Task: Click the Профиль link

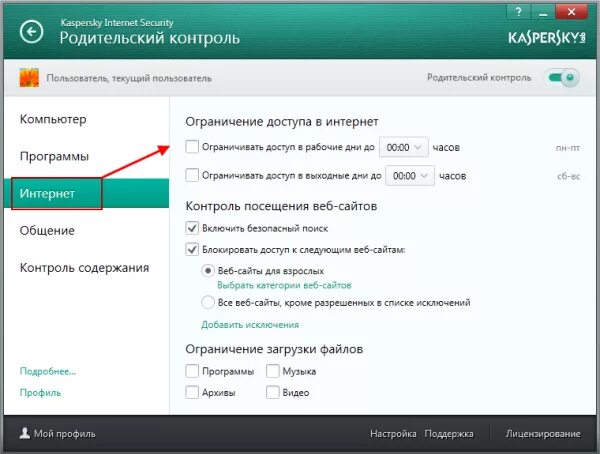Action: pos(40,393)
